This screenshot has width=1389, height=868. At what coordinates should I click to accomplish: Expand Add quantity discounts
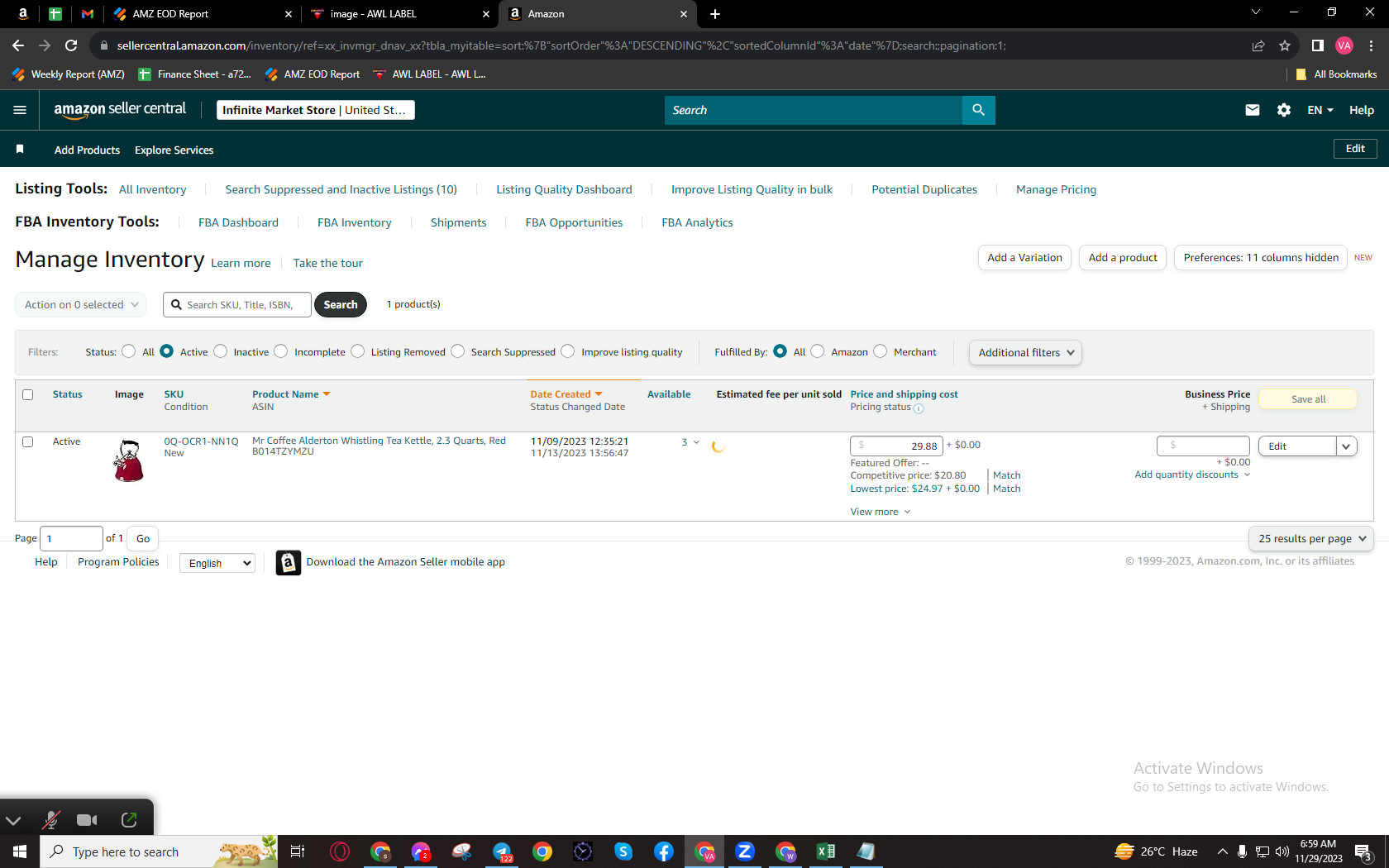pos(1192,475)
